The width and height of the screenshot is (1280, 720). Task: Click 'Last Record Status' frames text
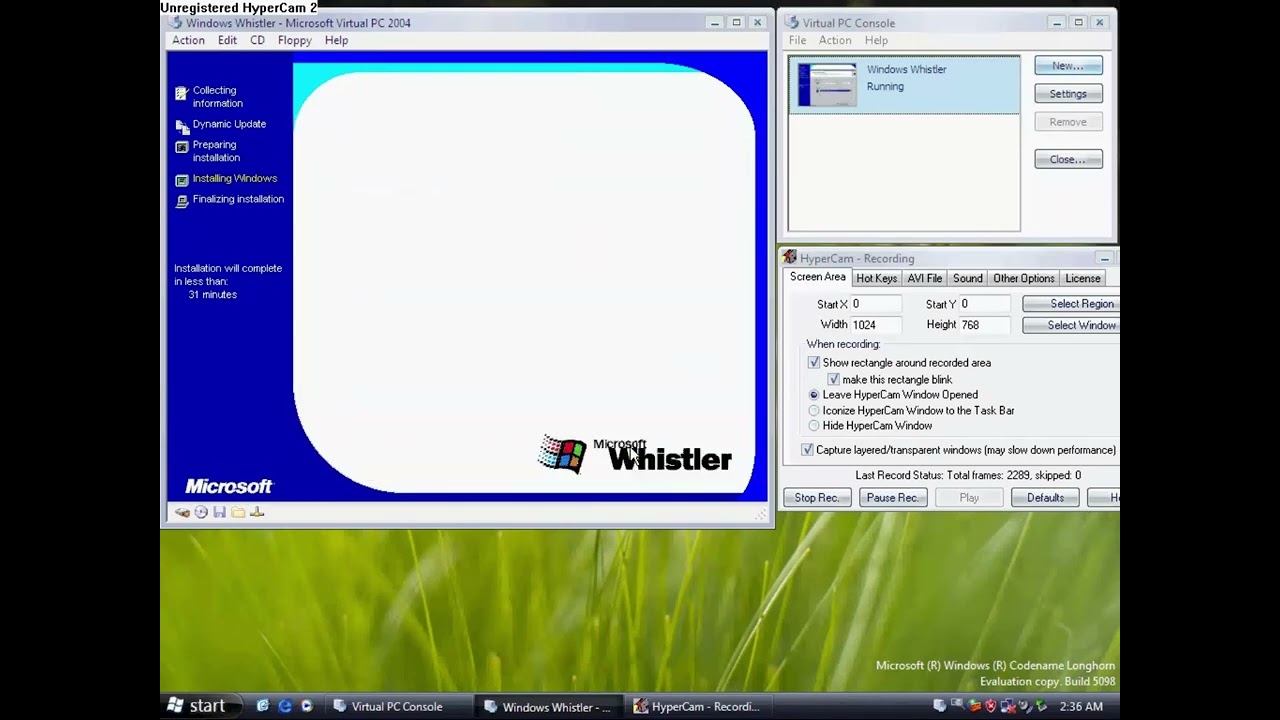coord(968,475)
